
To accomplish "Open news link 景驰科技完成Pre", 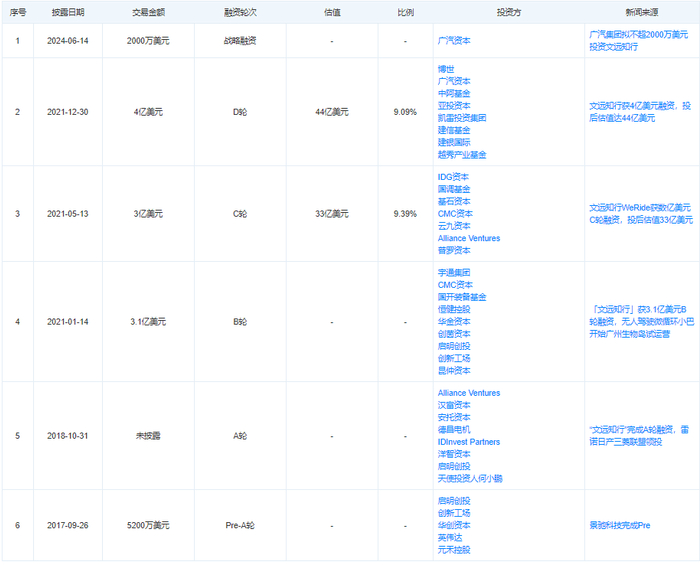I will click(619, 526).
